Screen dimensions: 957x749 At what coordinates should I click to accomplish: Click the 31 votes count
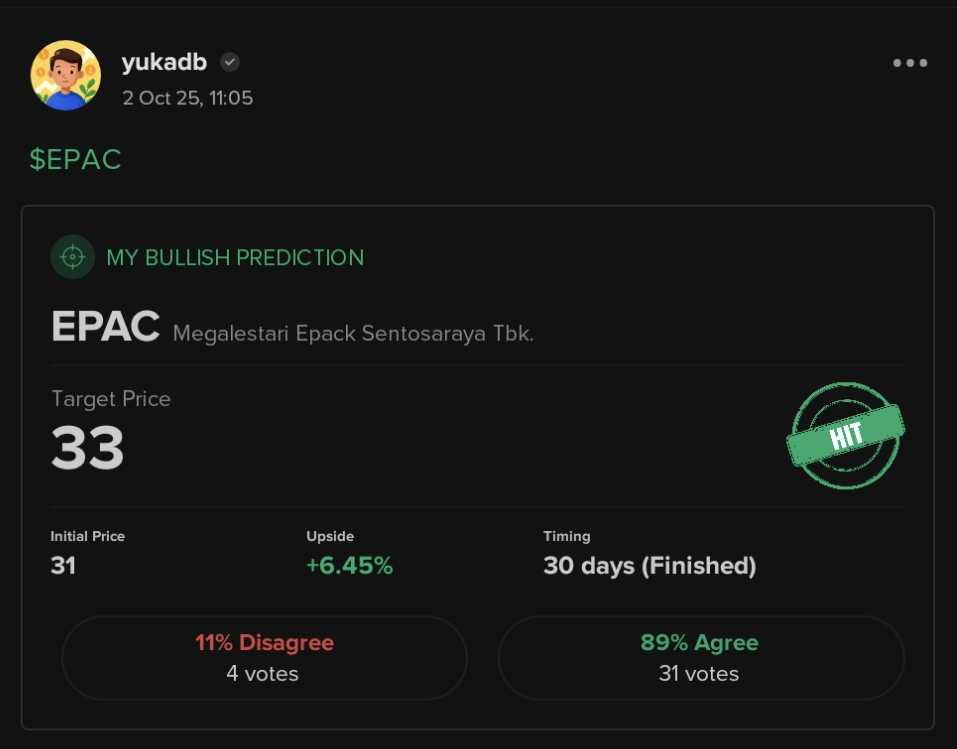coord(699,674)
